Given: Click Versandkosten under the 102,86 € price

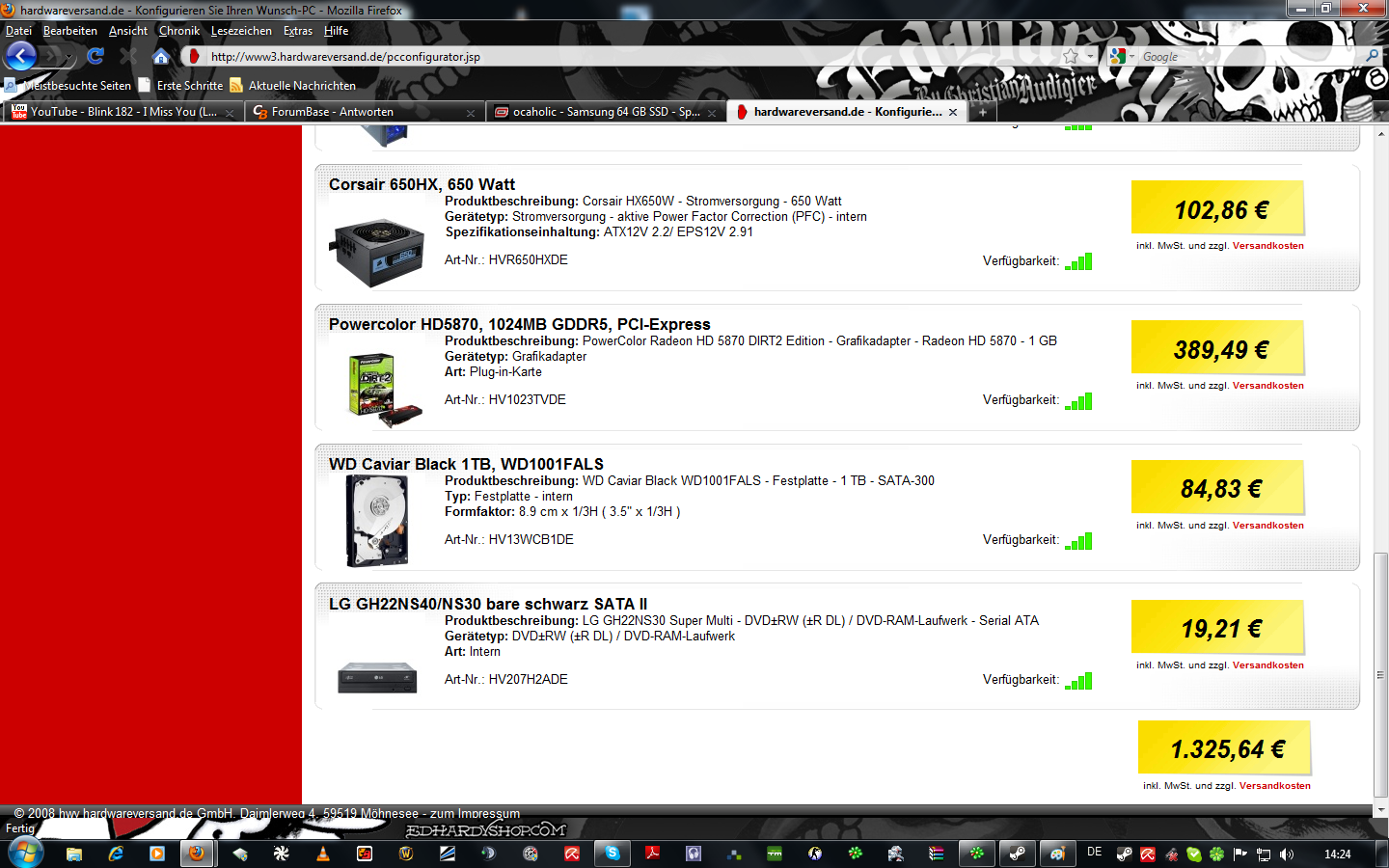Looking at the screenshot, I should coord(1268,246).
